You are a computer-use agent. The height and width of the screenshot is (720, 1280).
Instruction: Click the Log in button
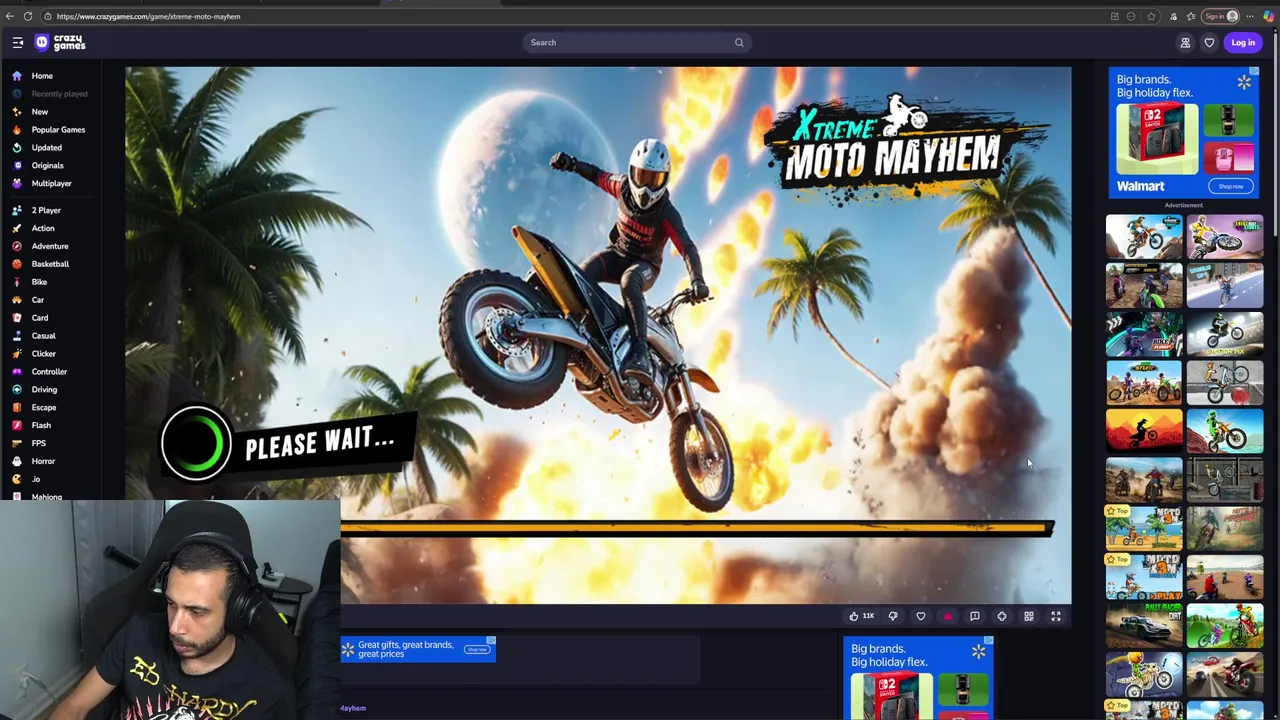(1243, 42)
